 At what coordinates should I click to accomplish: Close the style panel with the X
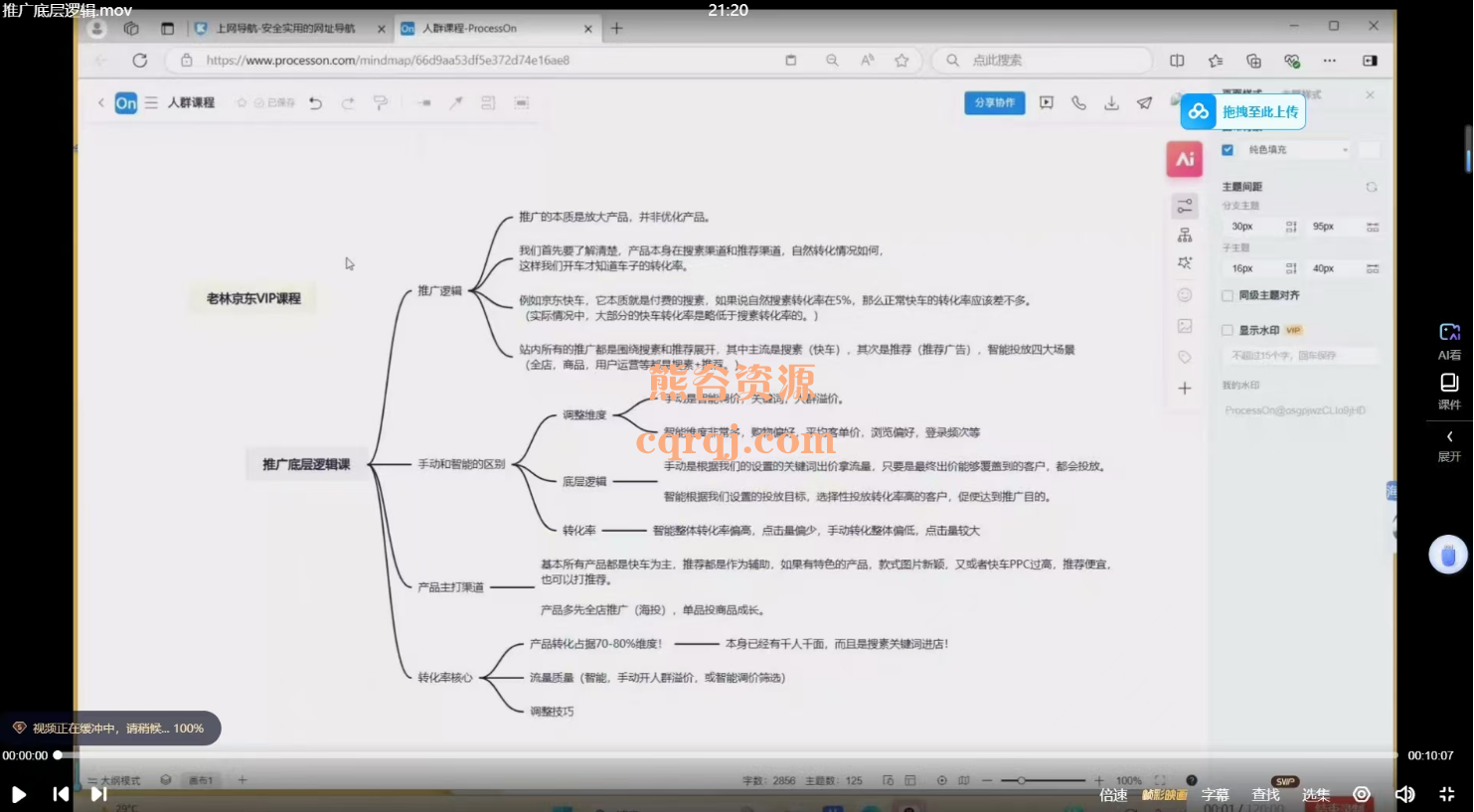[1370, 94]
